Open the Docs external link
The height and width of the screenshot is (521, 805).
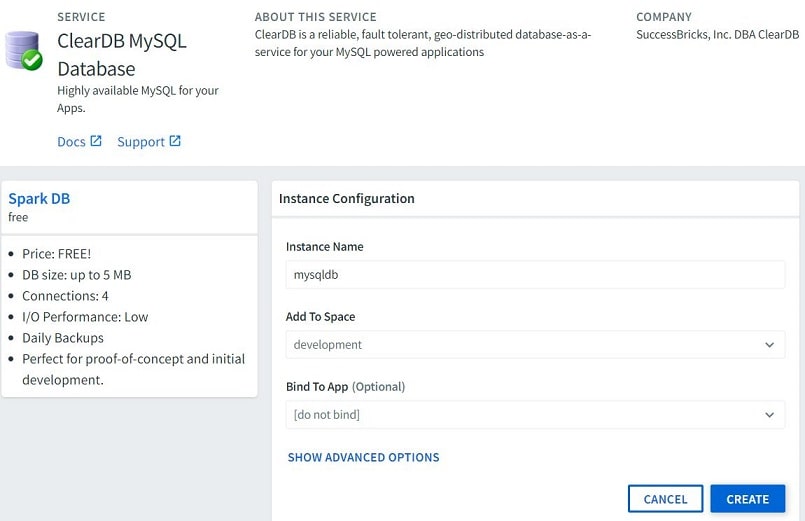(x=79, y=142)
